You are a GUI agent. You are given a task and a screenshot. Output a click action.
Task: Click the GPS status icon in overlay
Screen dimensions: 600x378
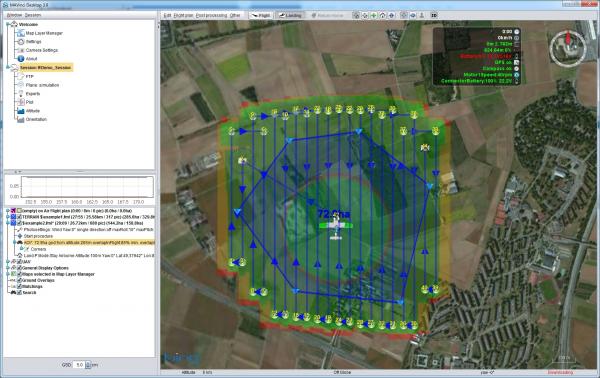pos(517,62)
